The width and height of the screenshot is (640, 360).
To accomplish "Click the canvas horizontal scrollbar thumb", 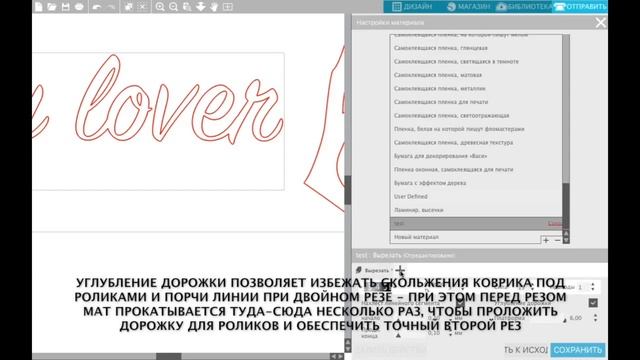I will coord(169,357).
